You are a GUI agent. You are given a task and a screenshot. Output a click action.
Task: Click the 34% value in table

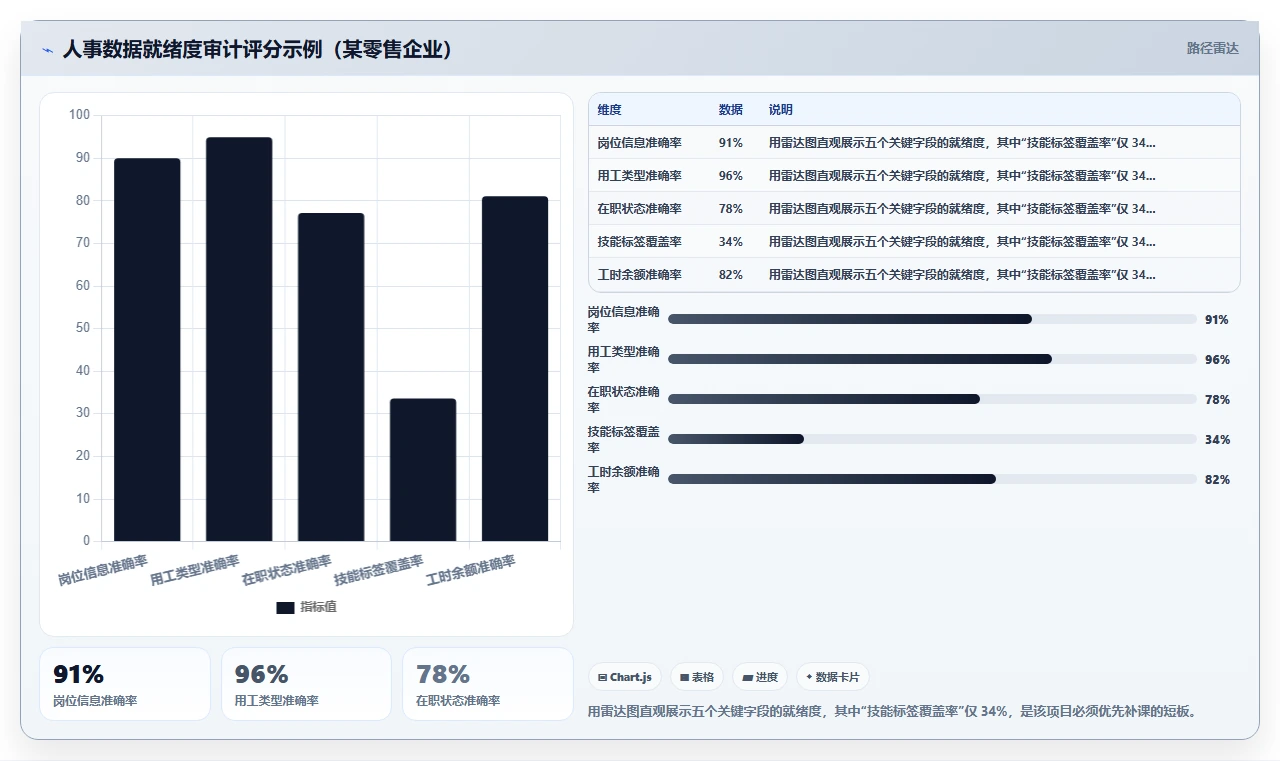(x=731, y=242)
